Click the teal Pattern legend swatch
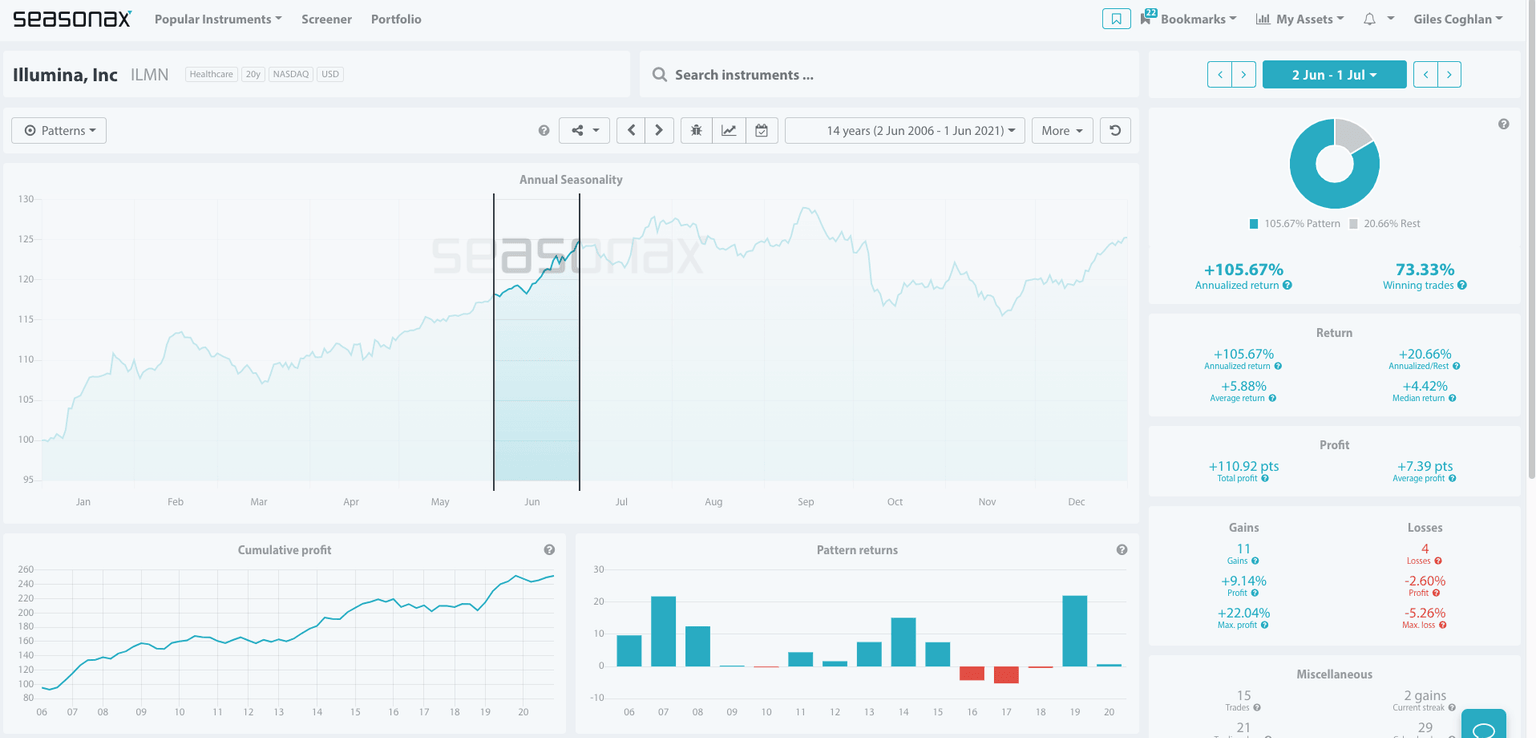The width and height of the screenshot is (1536, 738). click(1254, 224)
